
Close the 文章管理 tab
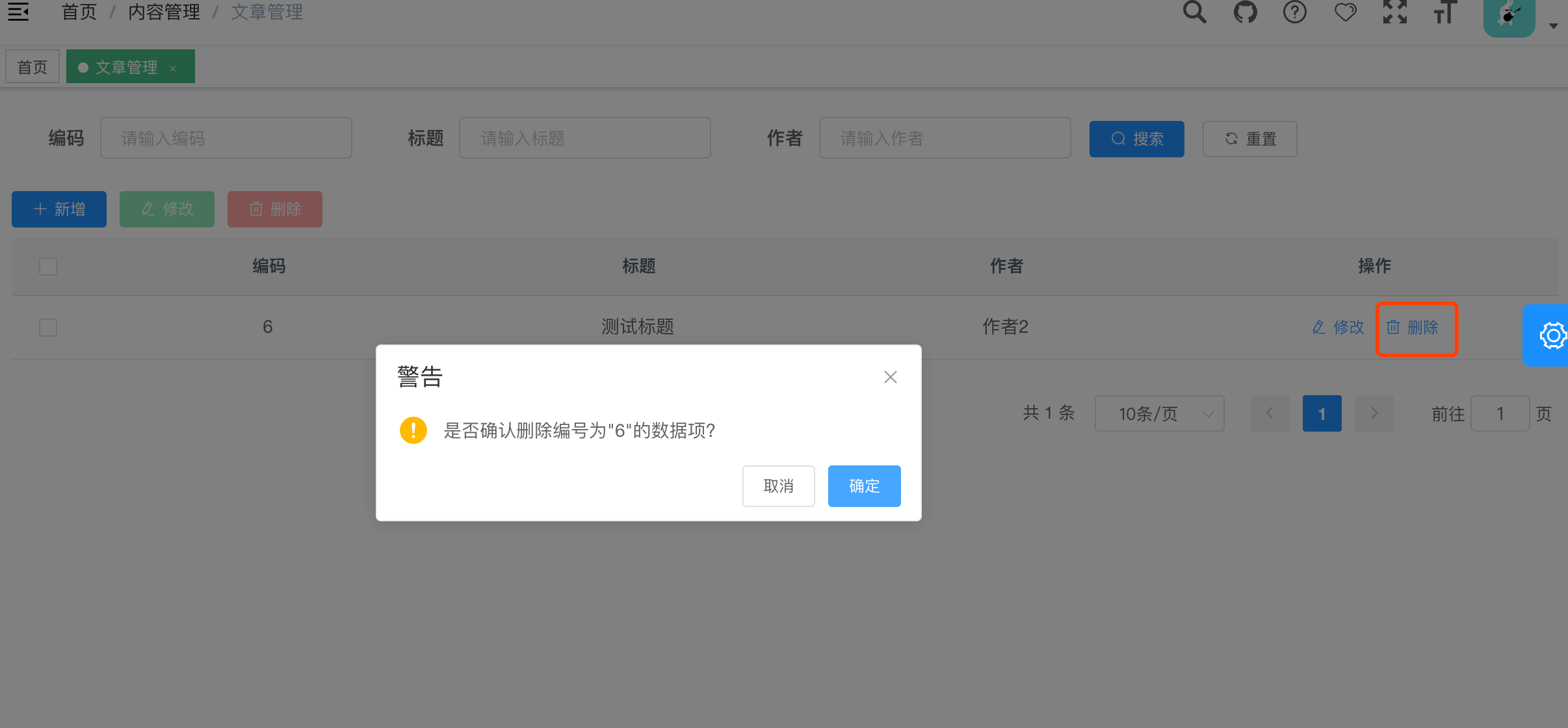tap(173, 68)
